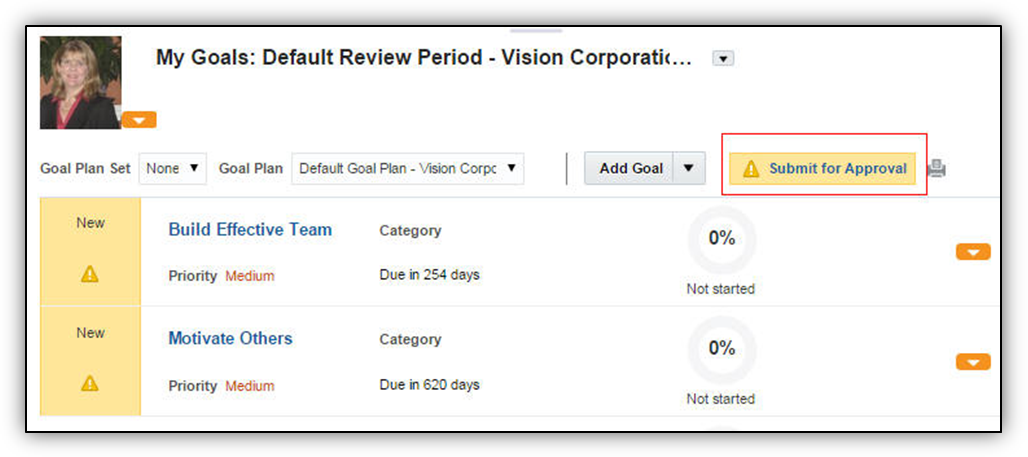Click New status cell for Build Effective Team
The width and height of the screenshot is (1028, 457).
[90, 223]
